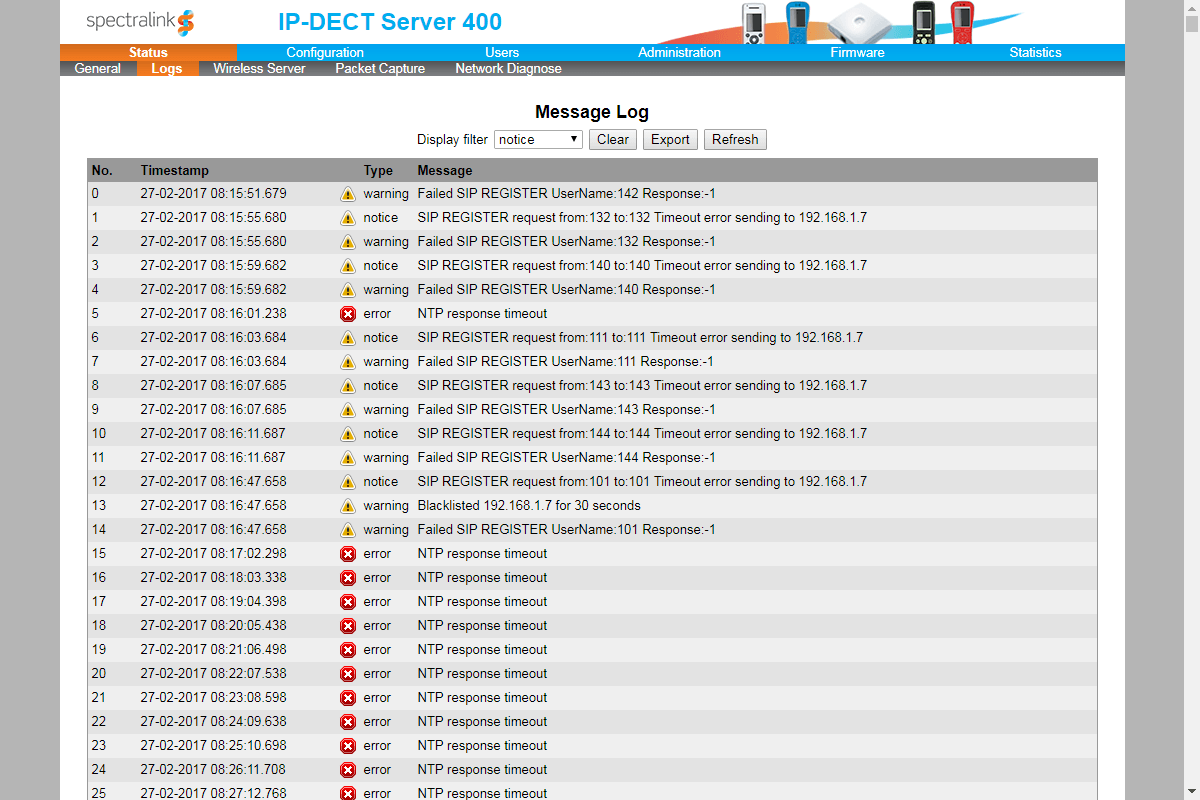
Task: Click red error icon in log row 16
Action: 348,578
